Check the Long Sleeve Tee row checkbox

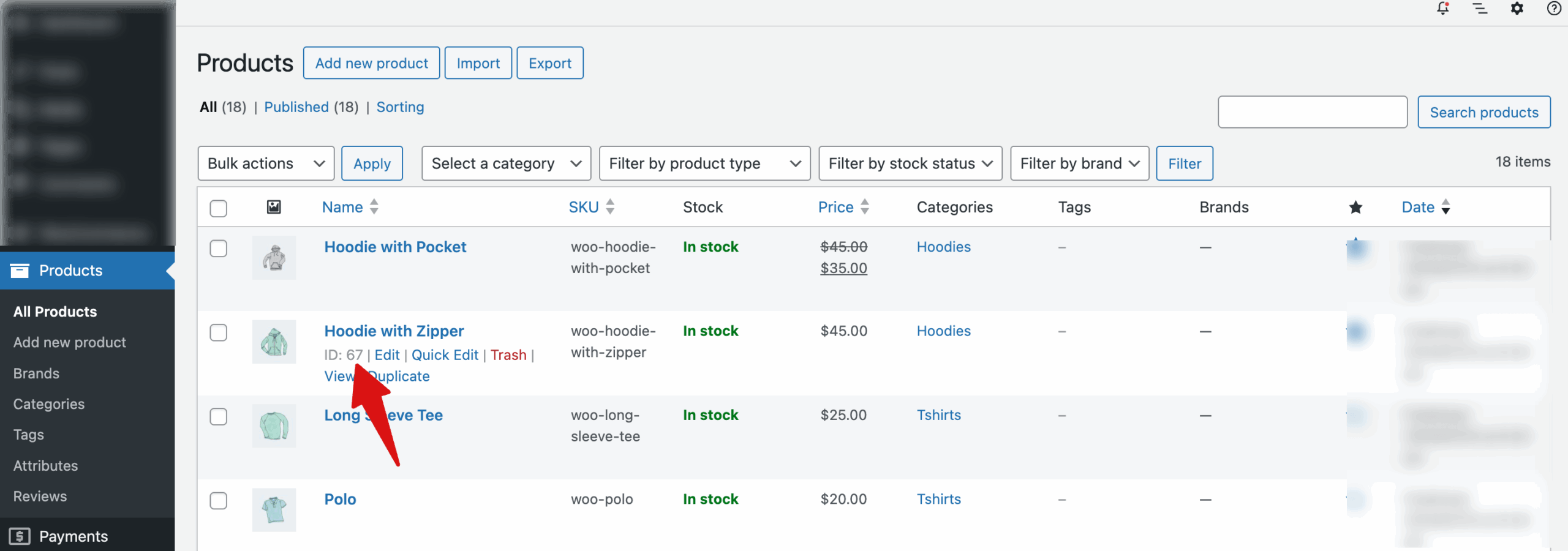point(218,416)
